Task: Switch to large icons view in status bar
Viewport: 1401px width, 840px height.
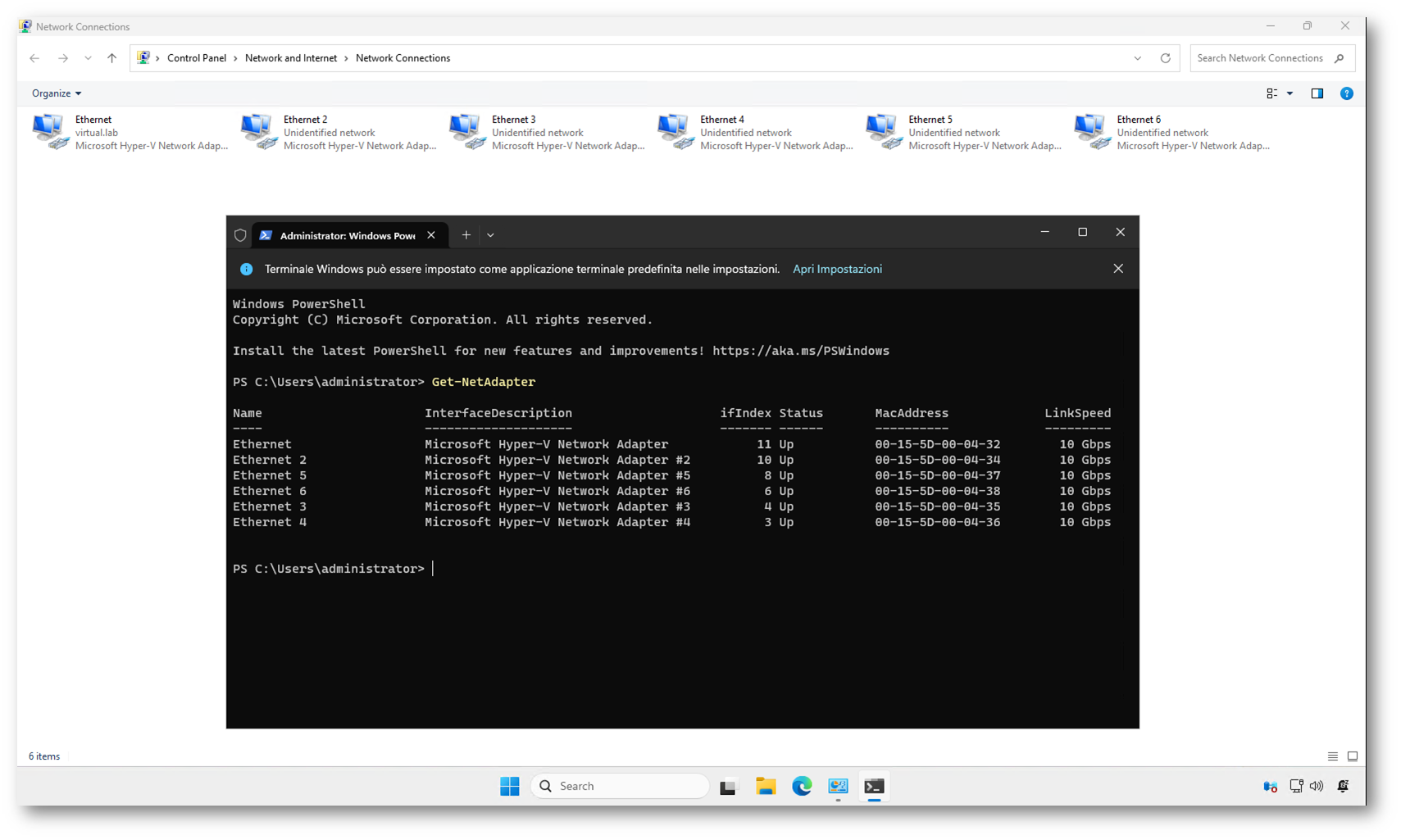Action: [x=1352, y=756]
